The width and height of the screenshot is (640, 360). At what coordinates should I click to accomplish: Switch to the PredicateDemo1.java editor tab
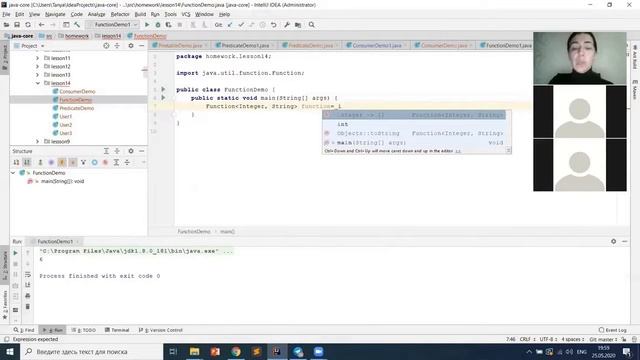pyautogui.click(x=244, y=45)
